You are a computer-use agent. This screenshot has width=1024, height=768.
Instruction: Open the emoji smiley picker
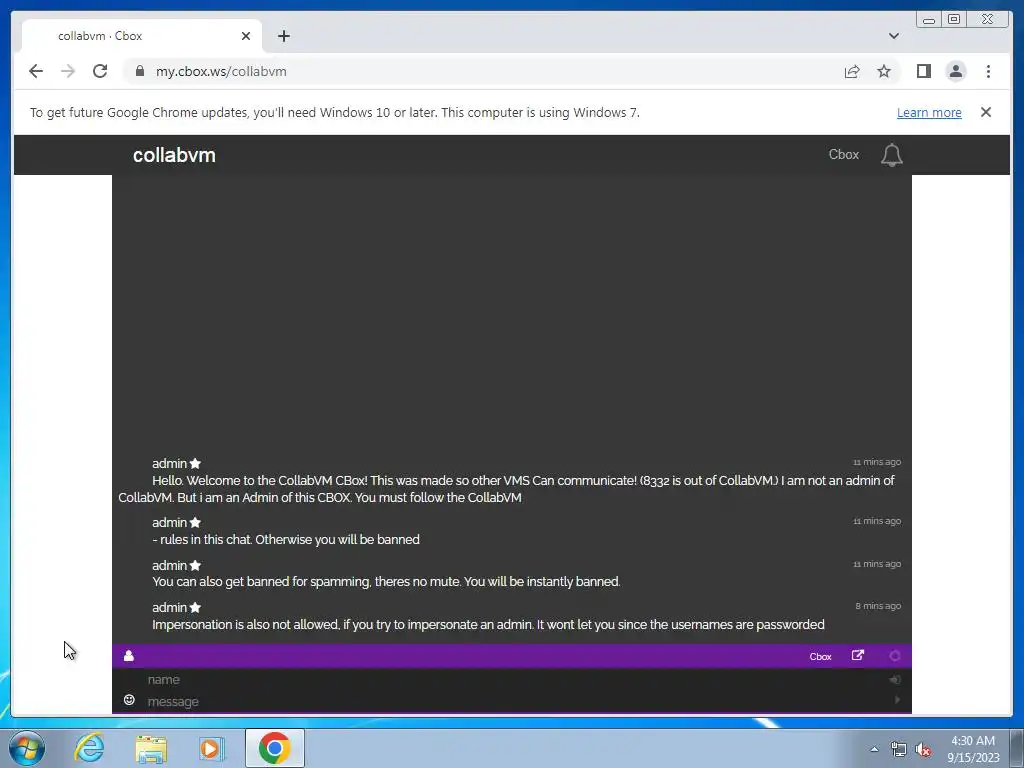129,700
